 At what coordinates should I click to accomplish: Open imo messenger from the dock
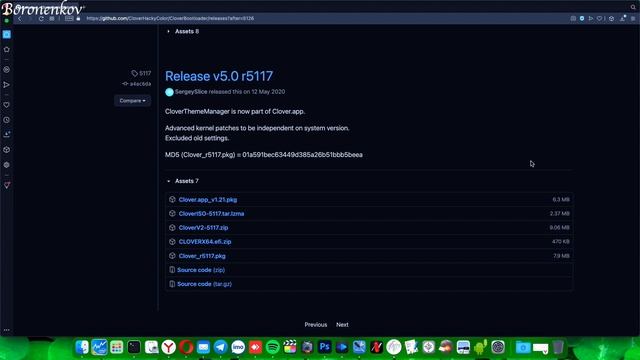238,347
